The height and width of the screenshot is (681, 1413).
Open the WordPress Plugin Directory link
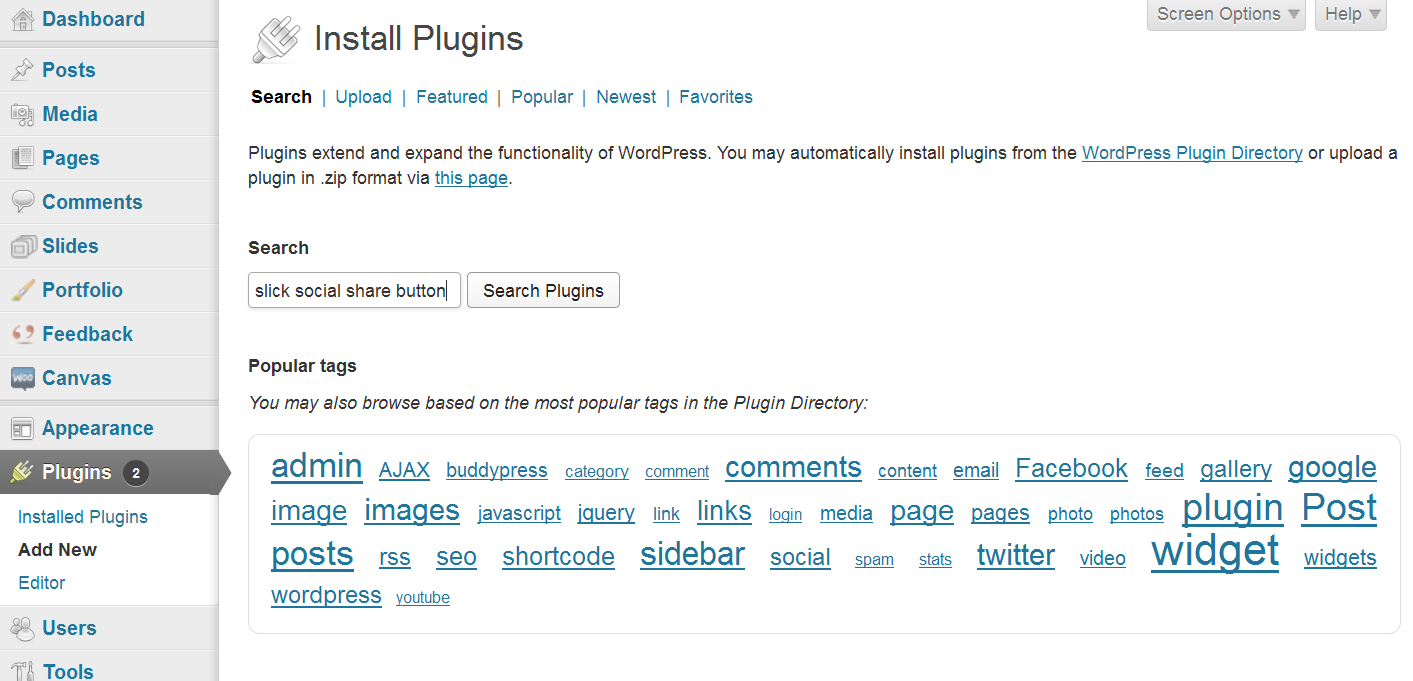coord(1192,153)
